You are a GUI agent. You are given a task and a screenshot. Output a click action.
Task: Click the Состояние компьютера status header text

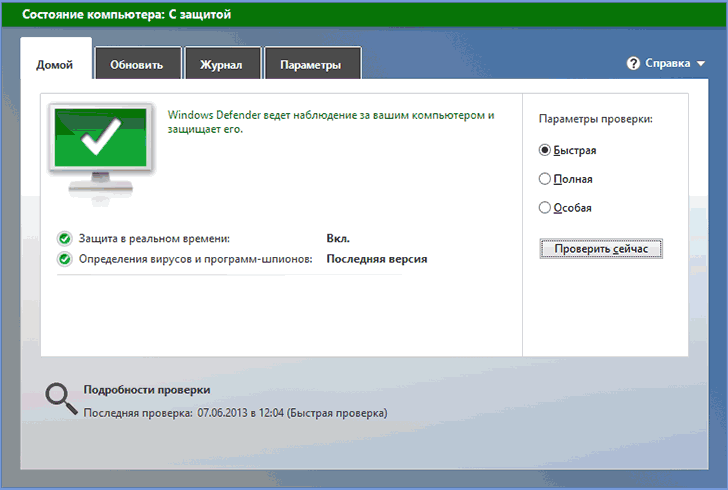tap(126, 14)
